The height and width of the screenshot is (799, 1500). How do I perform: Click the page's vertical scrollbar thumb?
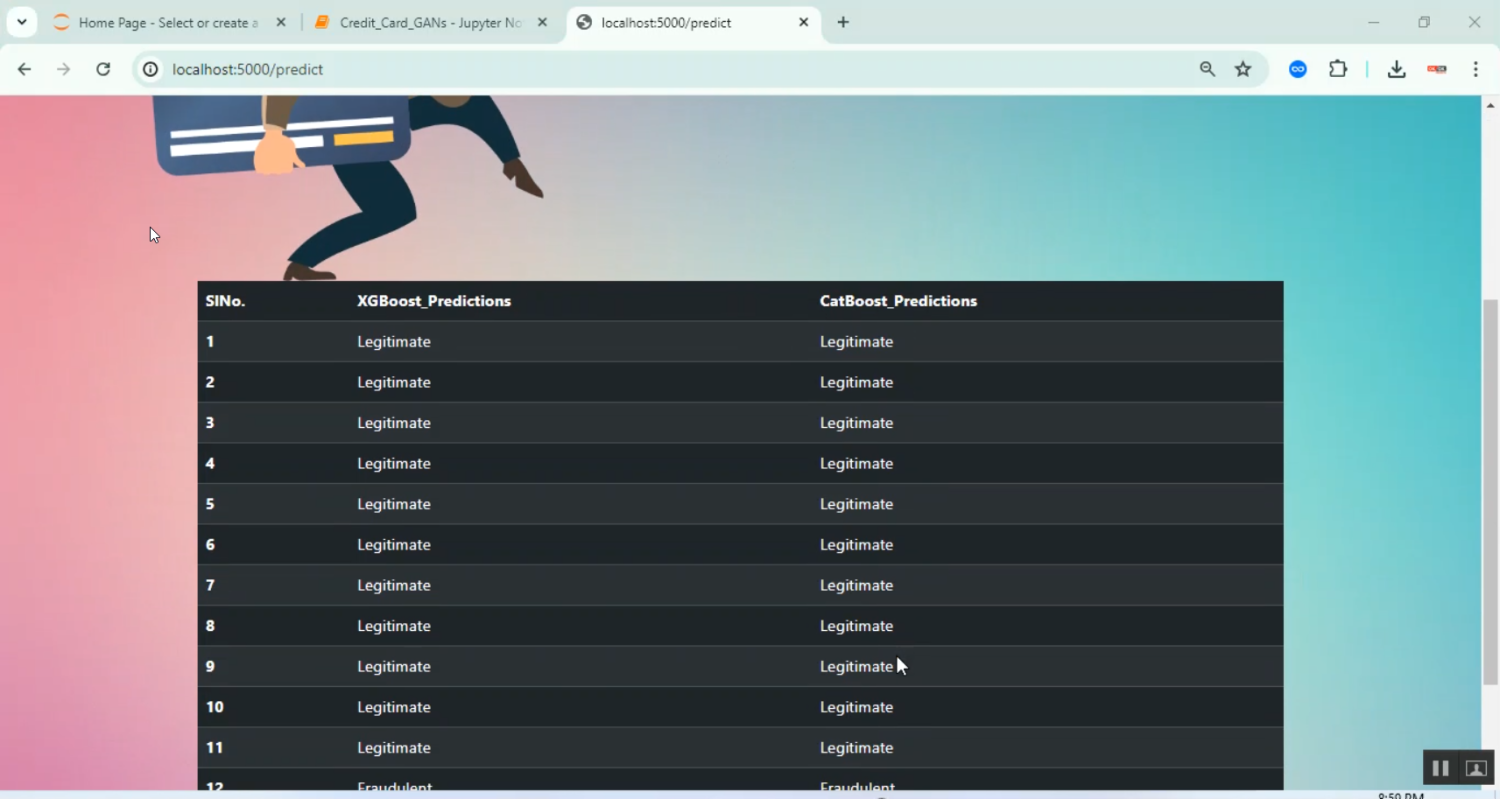(x=1490, y=490)
